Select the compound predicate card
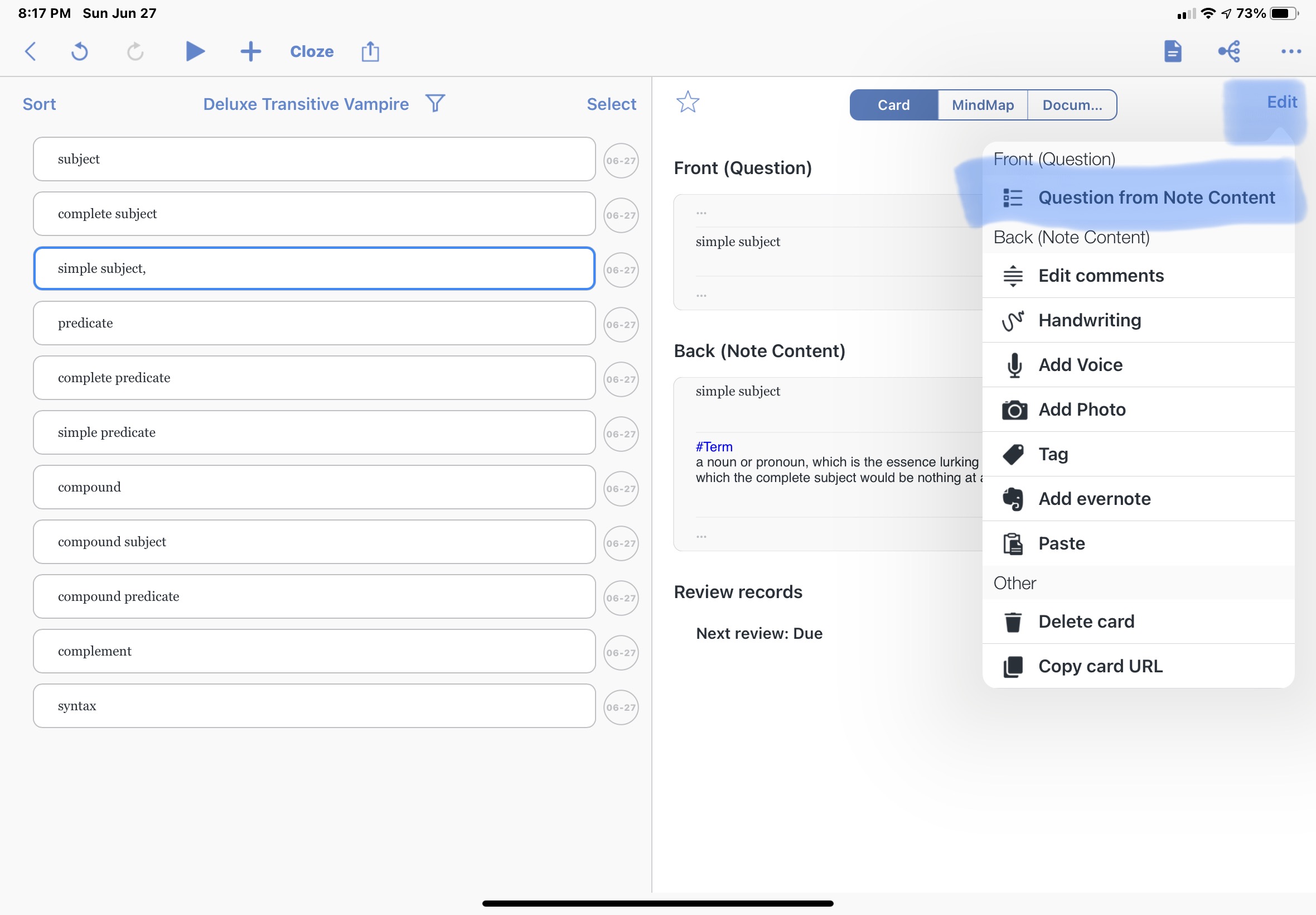 point(314,596)
